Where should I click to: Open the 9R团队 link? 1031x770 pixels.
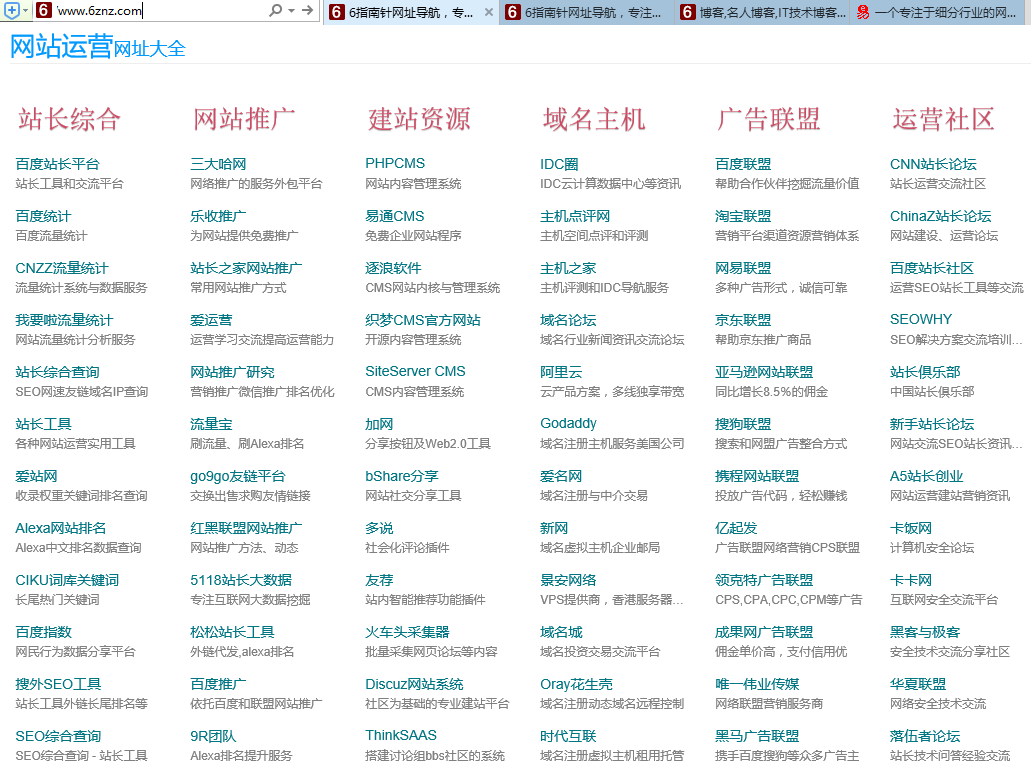click(213, 735)
